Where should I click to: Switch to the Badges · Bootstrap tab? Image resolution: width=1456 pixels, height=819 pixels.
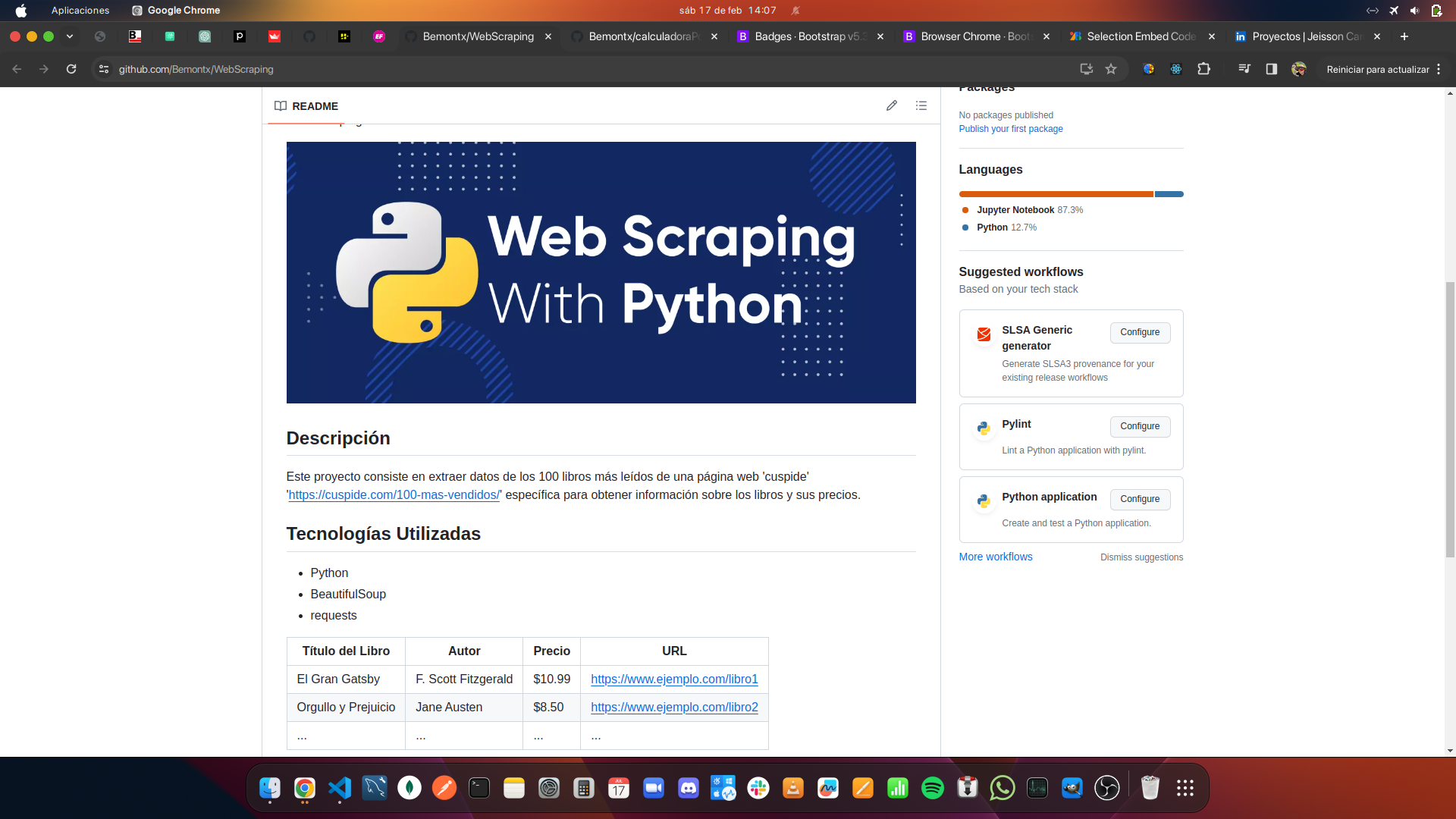tap(809, 36)
